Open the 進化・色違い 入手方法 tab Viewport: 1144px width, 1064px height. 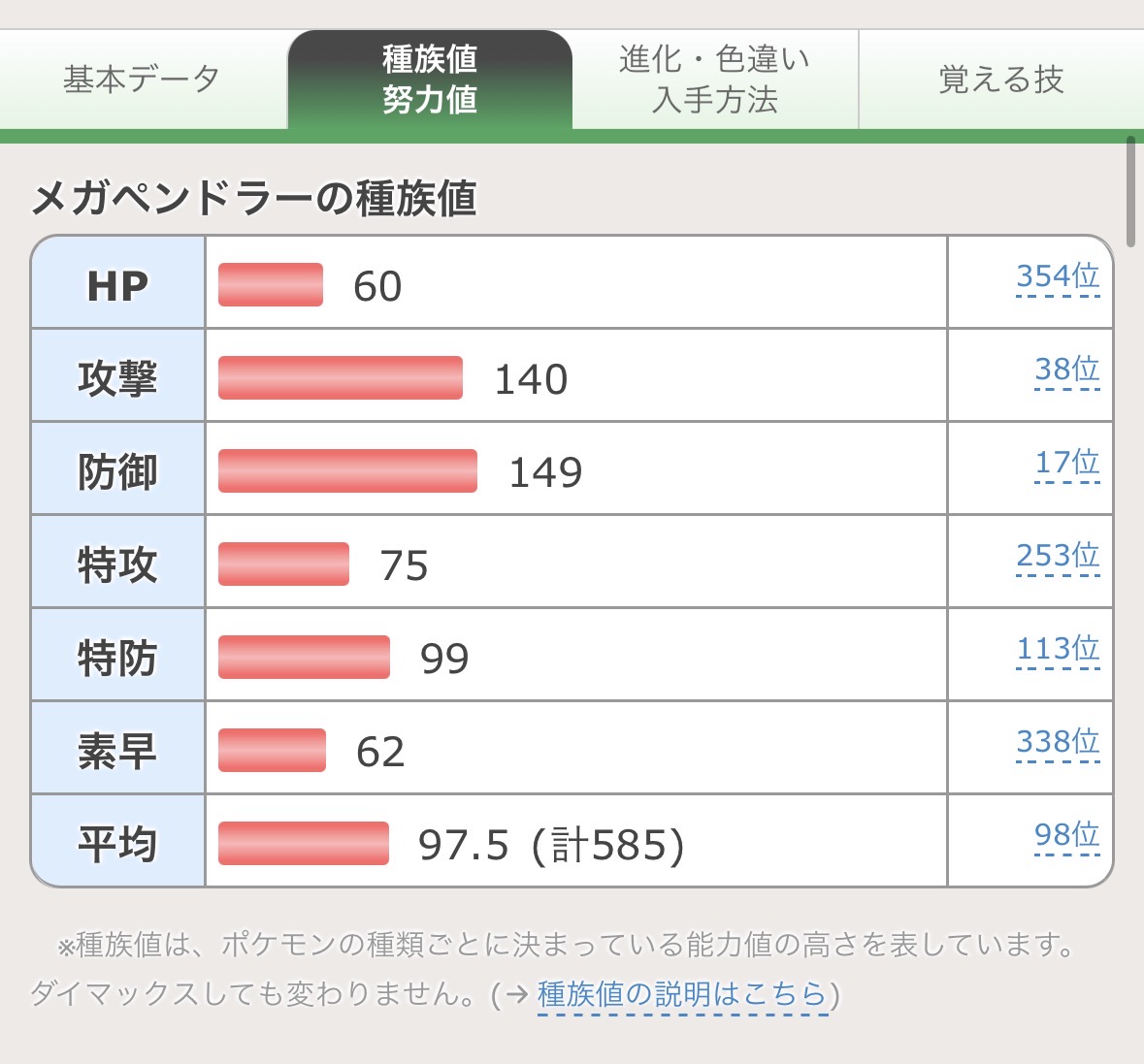(715, 80)
